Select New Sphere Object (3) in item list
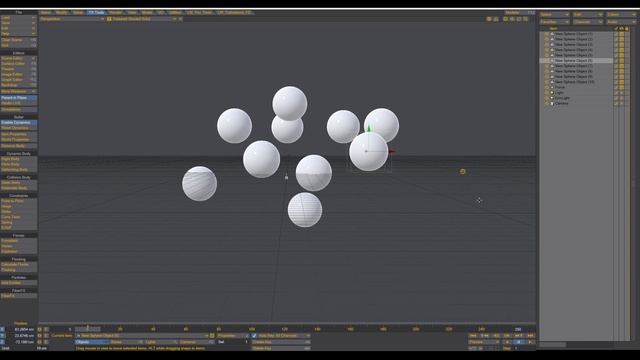640x360 pixels. [573, 44]
